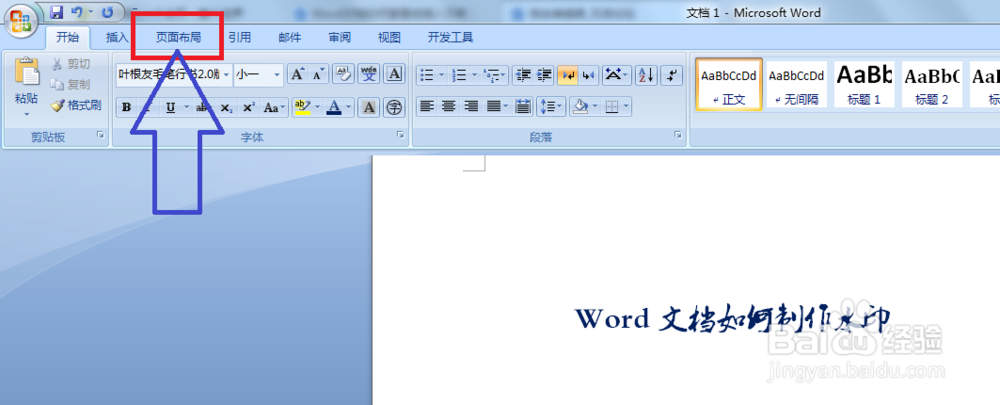Save the document from Quick Access toolbar
The height and width of the screenshot is (405, 1000).
(56, 11)
